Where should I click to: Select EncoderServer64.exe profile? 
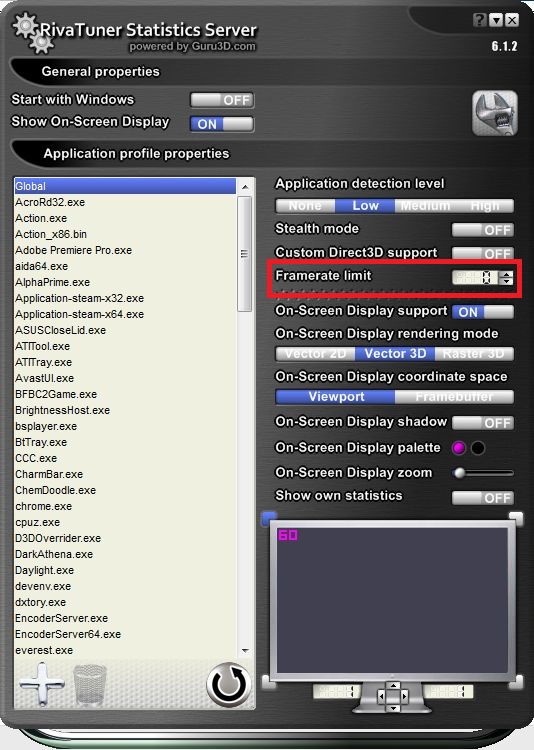point(125,635)
